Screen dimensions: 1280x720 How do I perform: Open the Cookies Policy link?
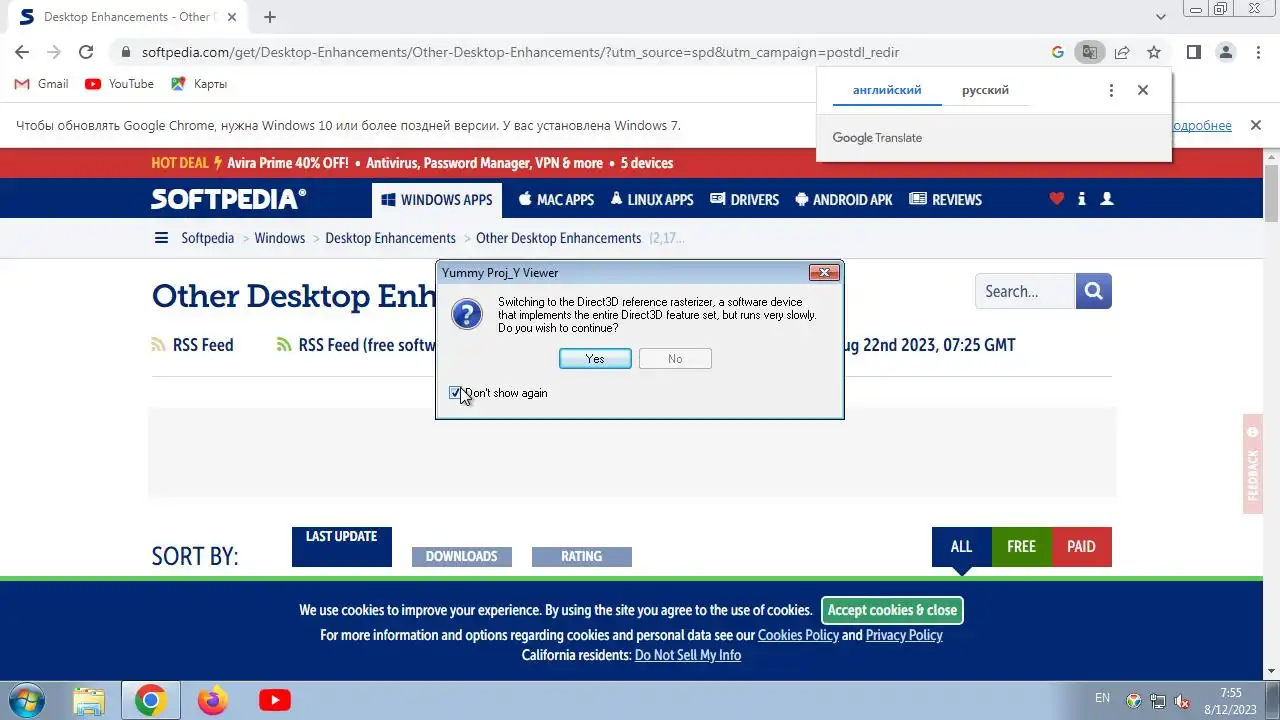(798, 635)
